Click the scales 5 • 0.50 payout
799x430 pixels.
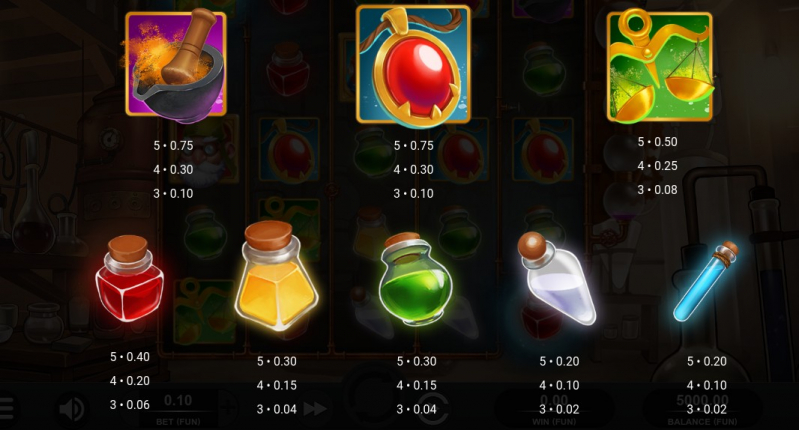657,142
